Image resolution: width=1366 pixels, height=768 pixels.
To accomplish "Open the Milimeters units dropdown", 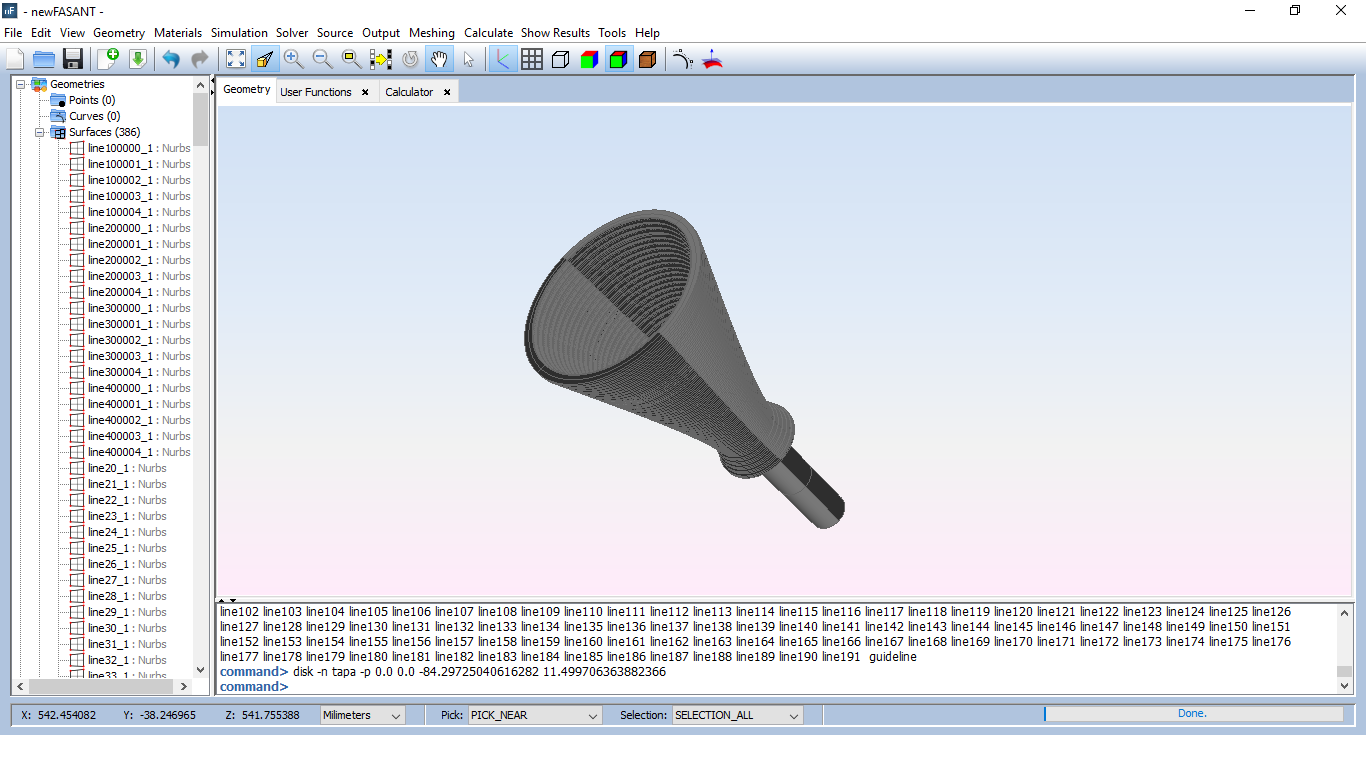I will tap(362, 715).
